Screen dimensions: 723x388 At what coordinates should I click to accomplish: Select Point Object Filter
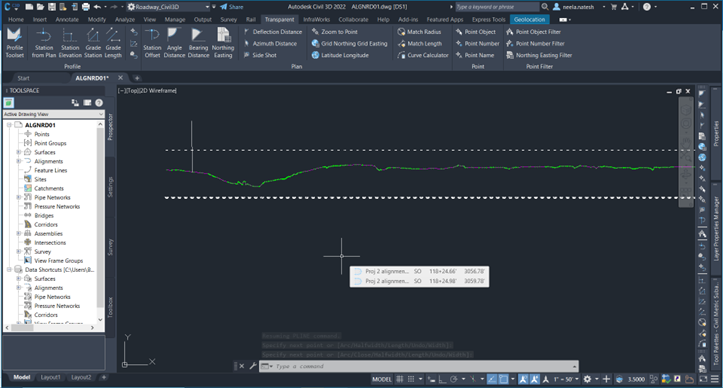tap(533, 32)
